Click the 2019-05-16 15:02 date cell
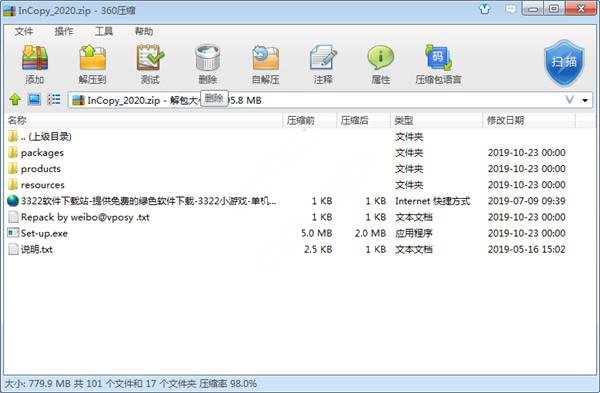The height and width of the screenshot is (393, 600). click(527, 249)
